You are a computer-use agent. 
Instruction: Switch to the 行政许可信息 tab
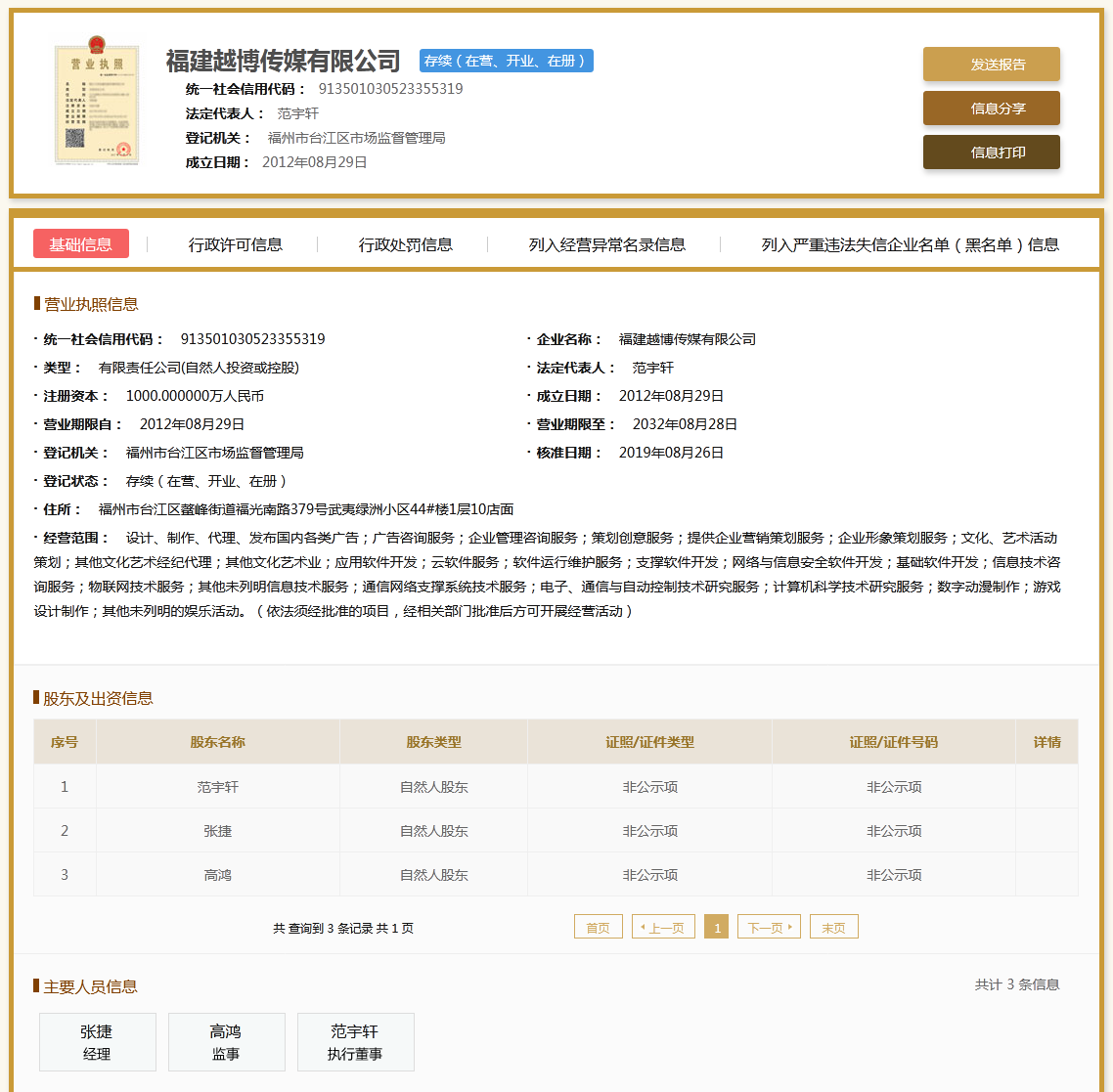click(235, 244)
